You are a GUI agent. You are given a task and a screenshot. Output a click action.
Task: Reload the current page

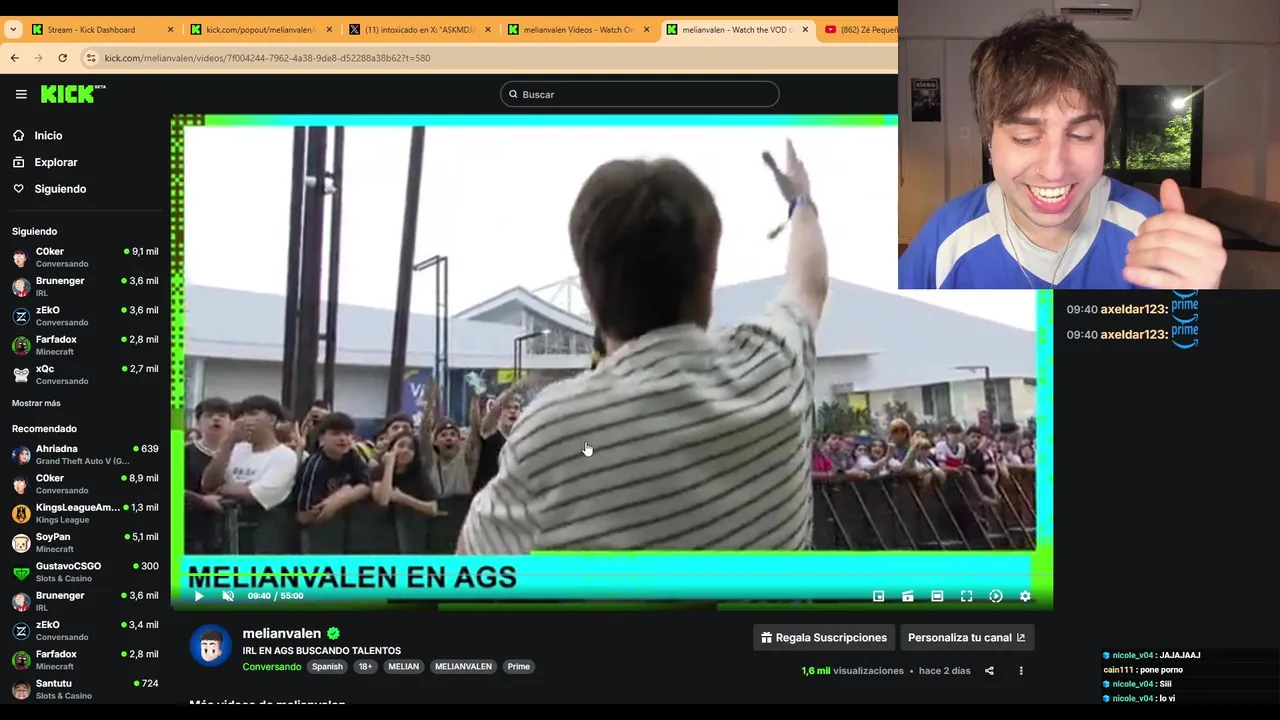coord(63,58)
